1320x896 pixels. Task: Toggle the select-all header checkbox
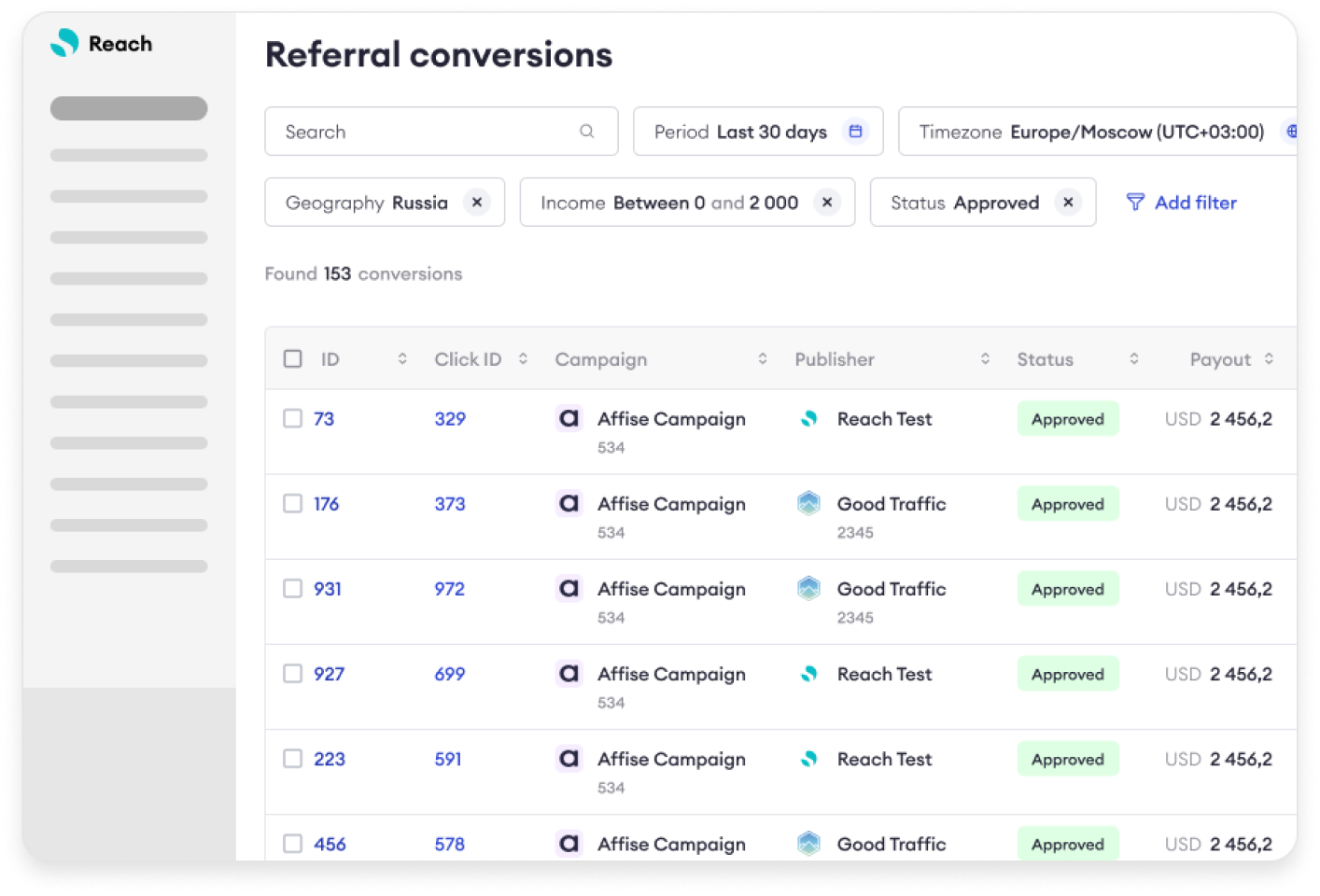coord(293,359)
